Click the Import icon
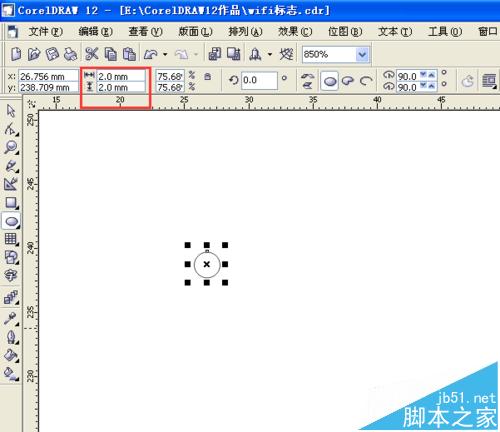This screenshot has width=500, height=432. tap(215, 54)
